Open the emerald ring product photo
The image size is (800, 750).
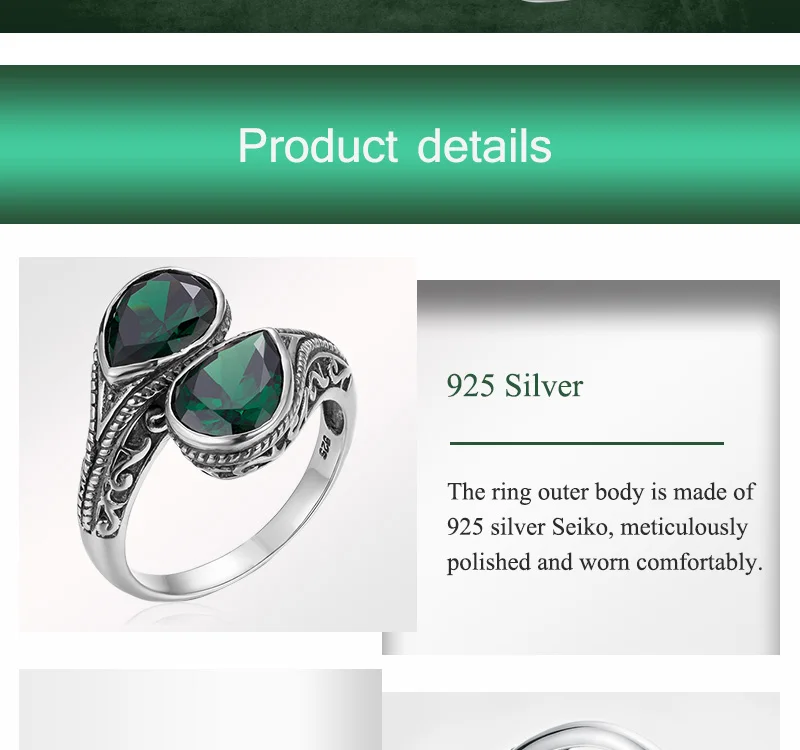(218, 444)
